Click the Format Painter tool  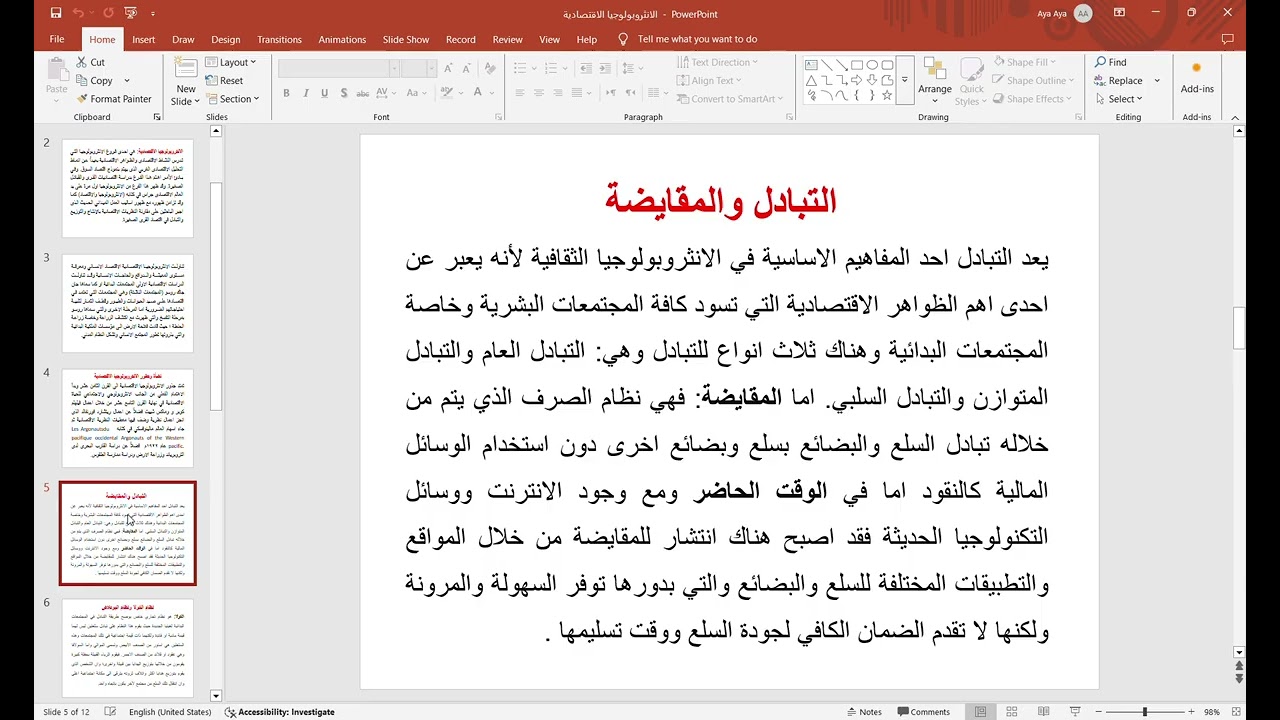[x=114, y=99]
